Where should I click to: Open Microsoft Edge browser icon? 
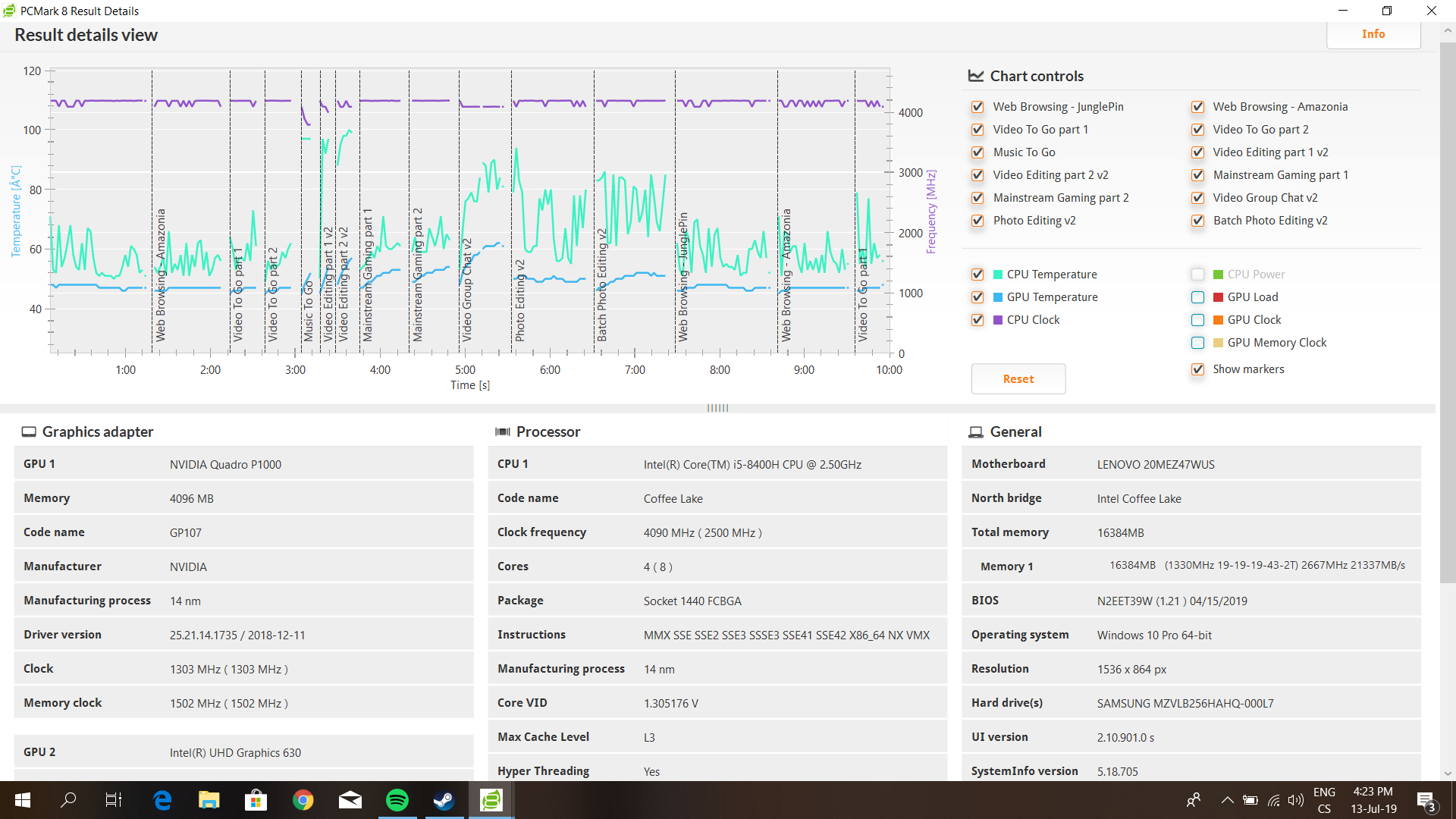tap(162, 800)
